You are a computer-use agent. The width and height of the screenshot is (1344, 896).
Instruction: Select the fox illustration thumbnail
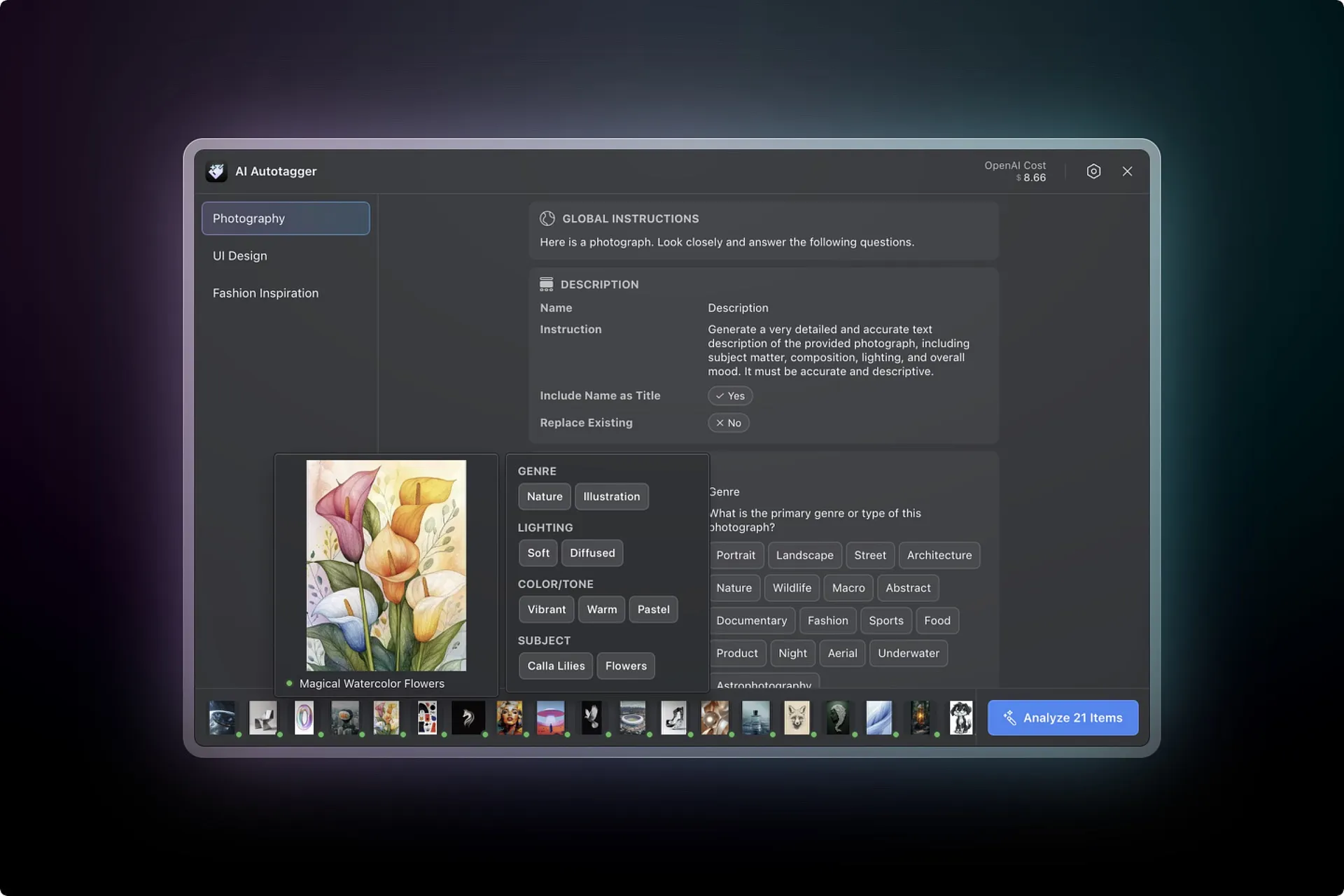(x=797, y=717)
